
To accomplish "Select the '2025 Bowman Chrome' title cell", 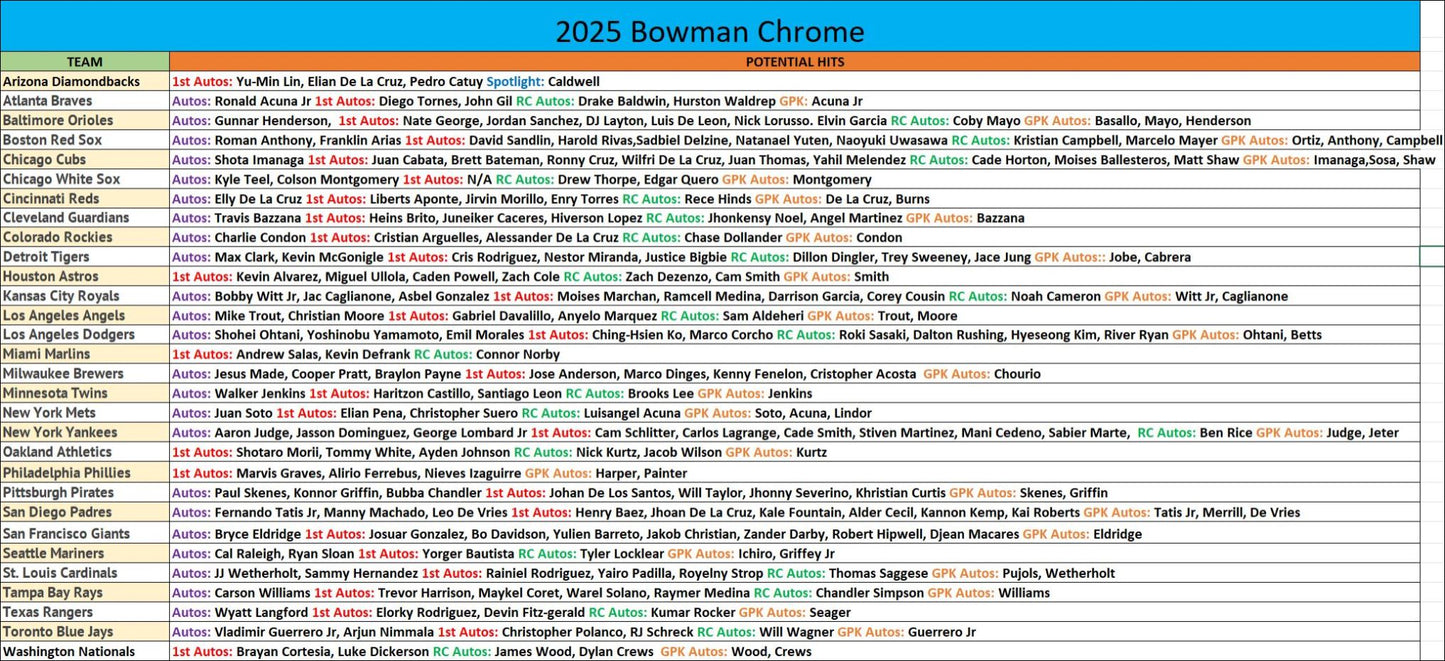I will click(710, 26).
